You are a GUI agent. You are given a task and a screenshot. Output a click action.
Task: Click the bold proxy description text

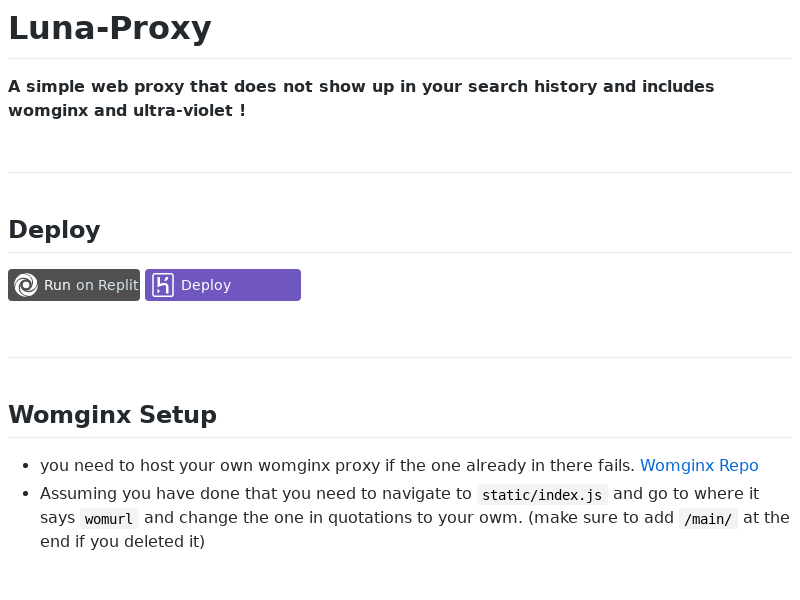[x=361, y=98]
